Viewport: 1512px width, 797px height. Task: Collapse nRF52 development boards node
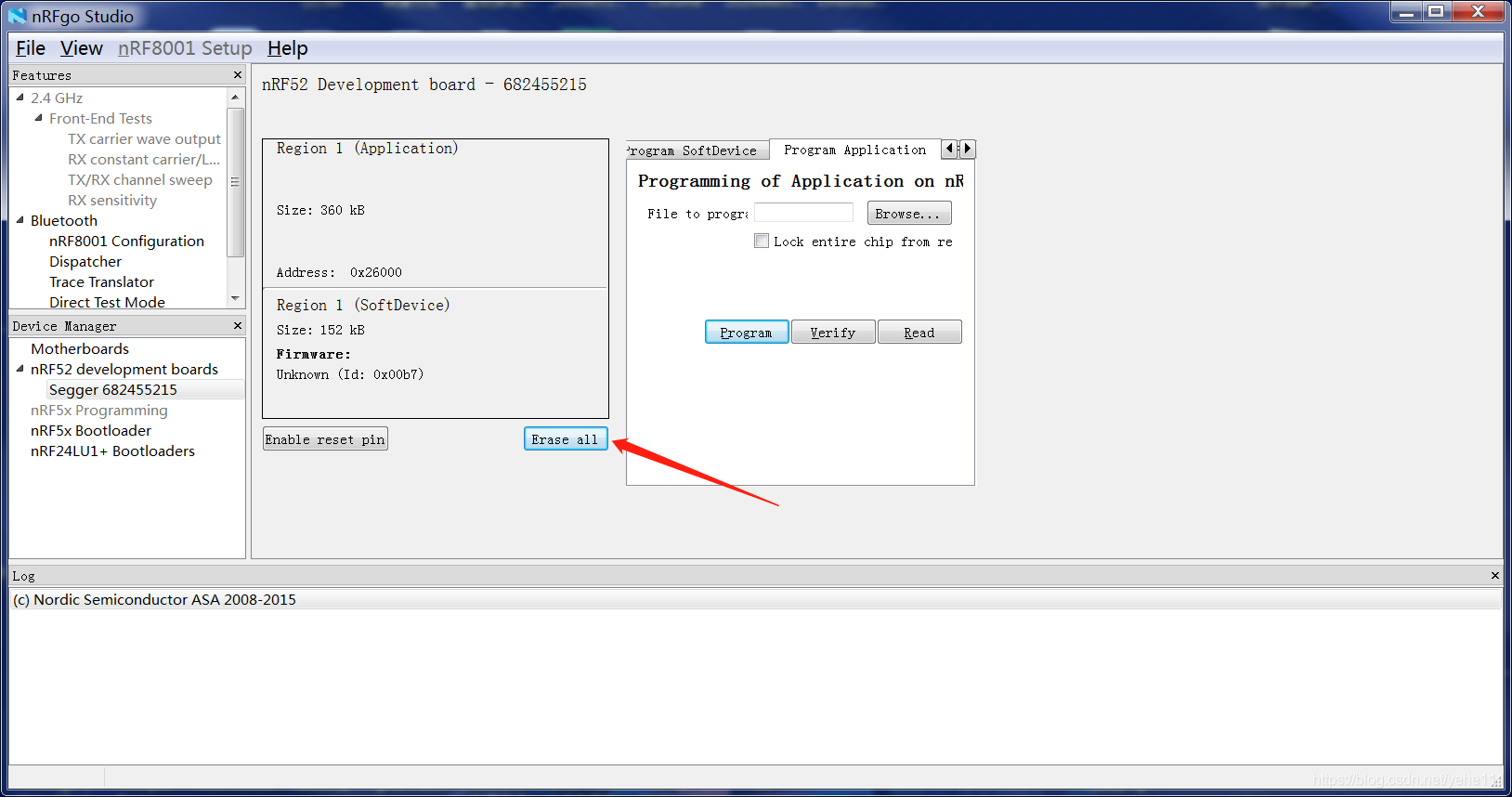[20, 369]
